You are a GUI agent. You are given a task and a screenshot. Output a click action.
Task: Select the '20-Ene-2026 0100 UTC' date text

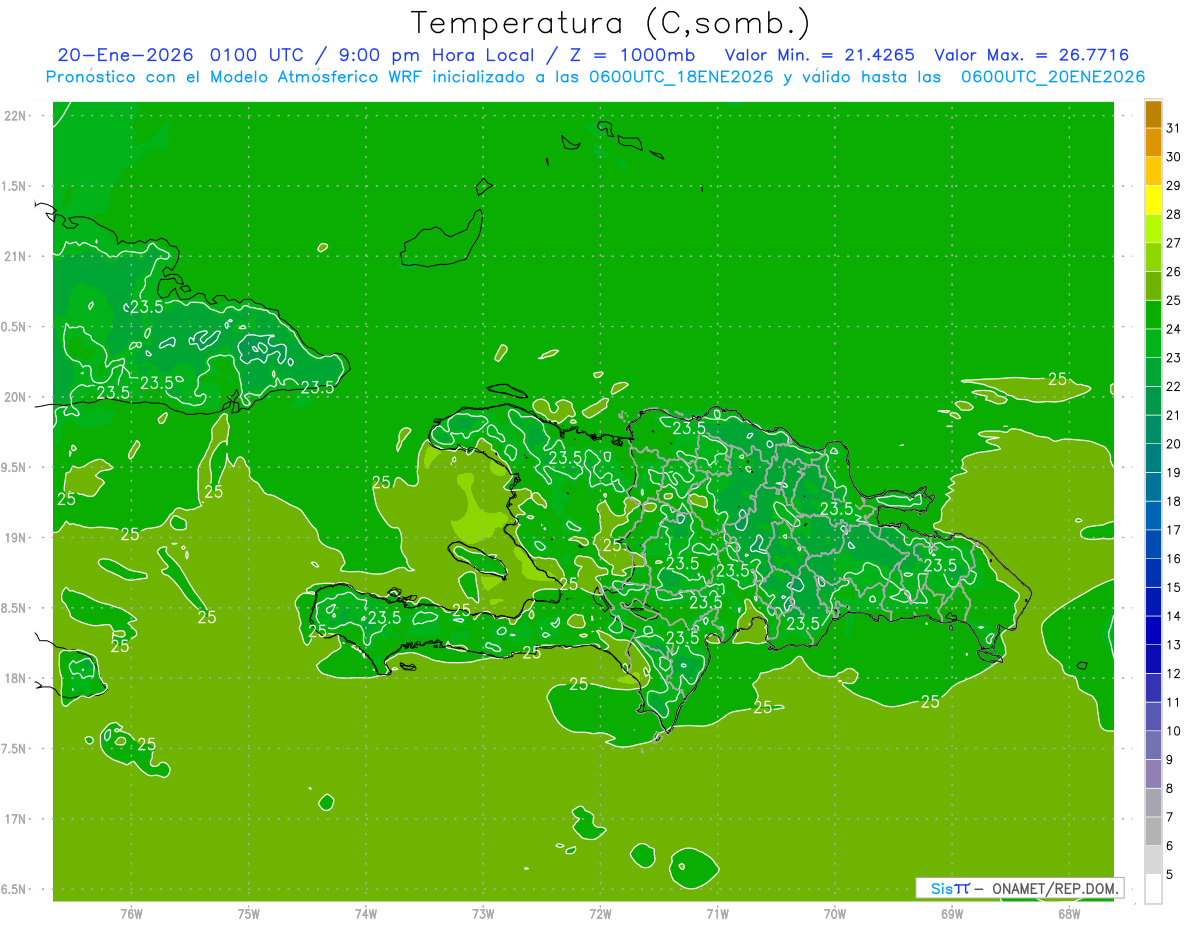pyautogui.click(x=183, y=55)
